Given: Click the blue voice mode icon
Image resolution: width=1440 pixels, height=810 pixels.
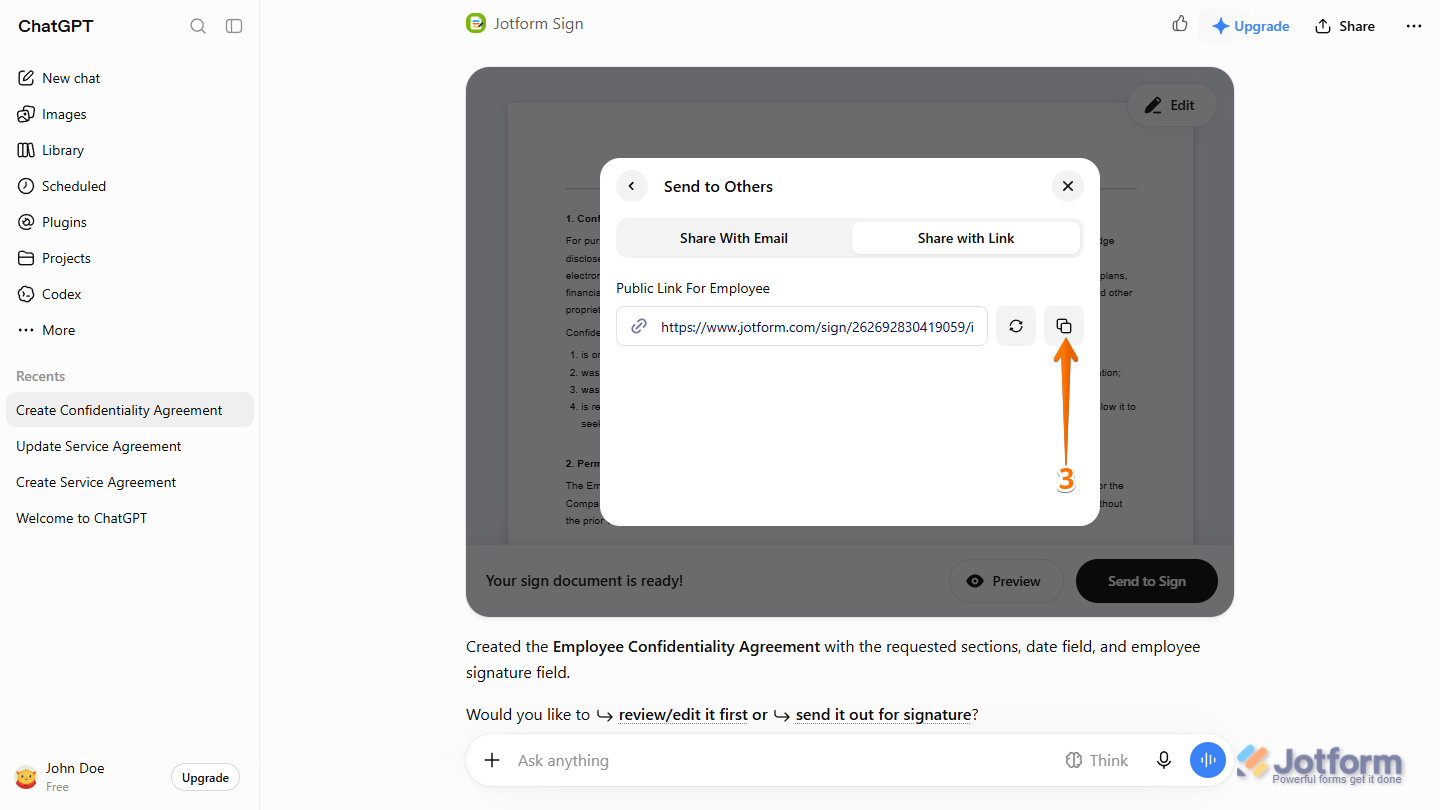Looking at the screenshot, I should tap(1208, 760).
